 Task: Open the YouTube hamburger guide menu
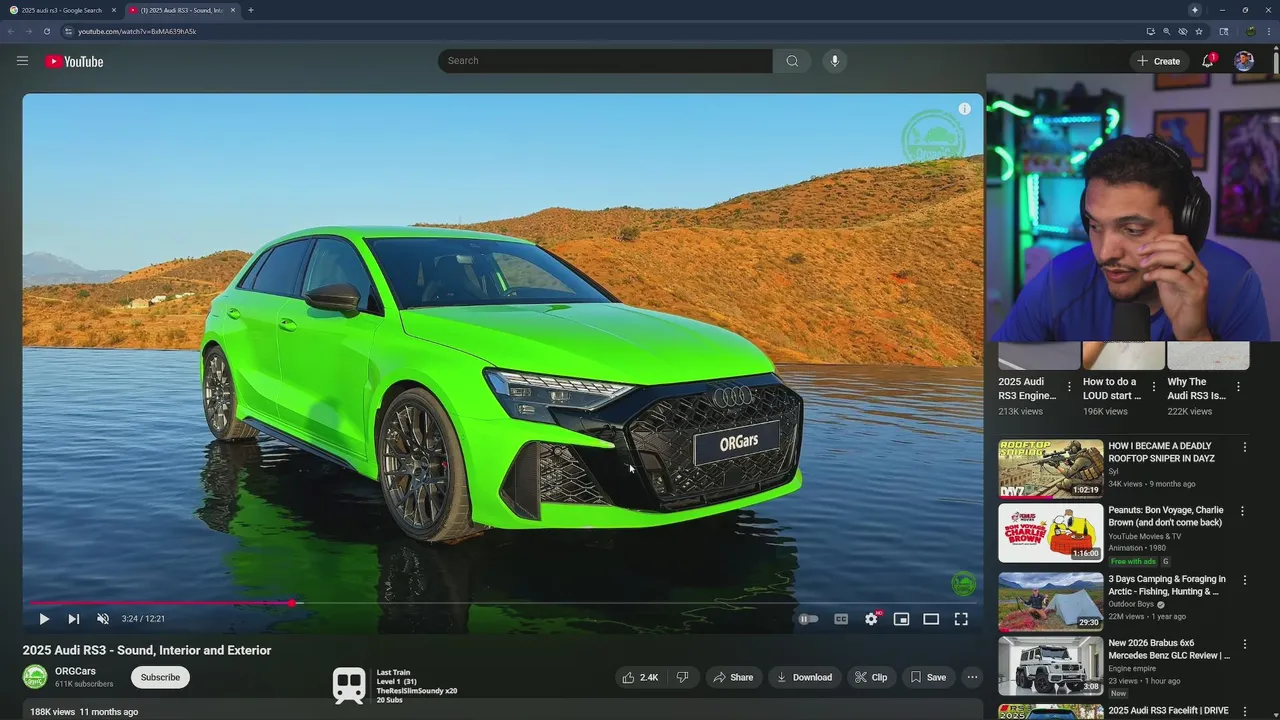click(x=22, y=61)
